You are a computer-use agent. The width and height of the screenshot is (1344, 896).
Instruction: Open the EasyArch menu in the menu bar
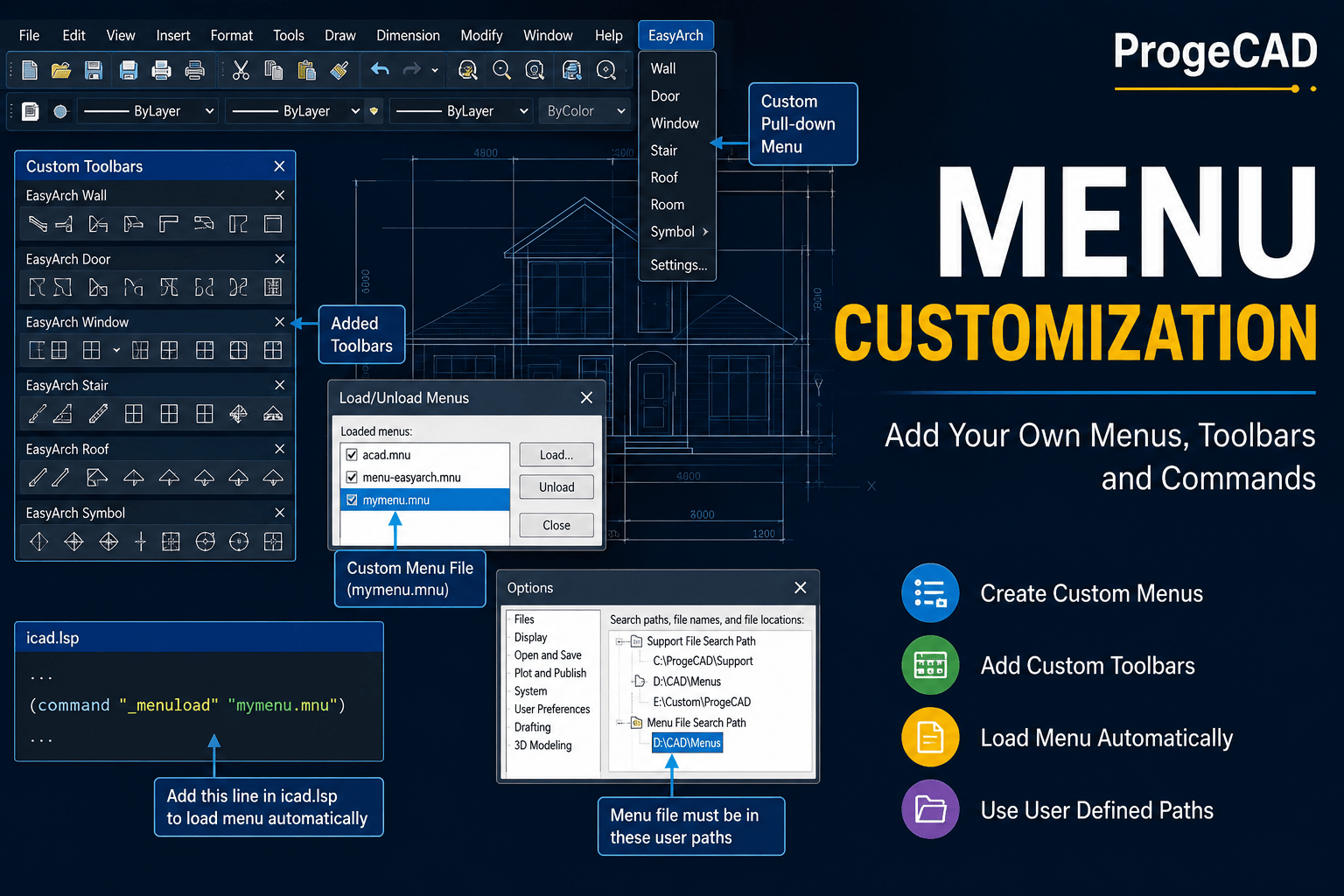click(675, 35)
